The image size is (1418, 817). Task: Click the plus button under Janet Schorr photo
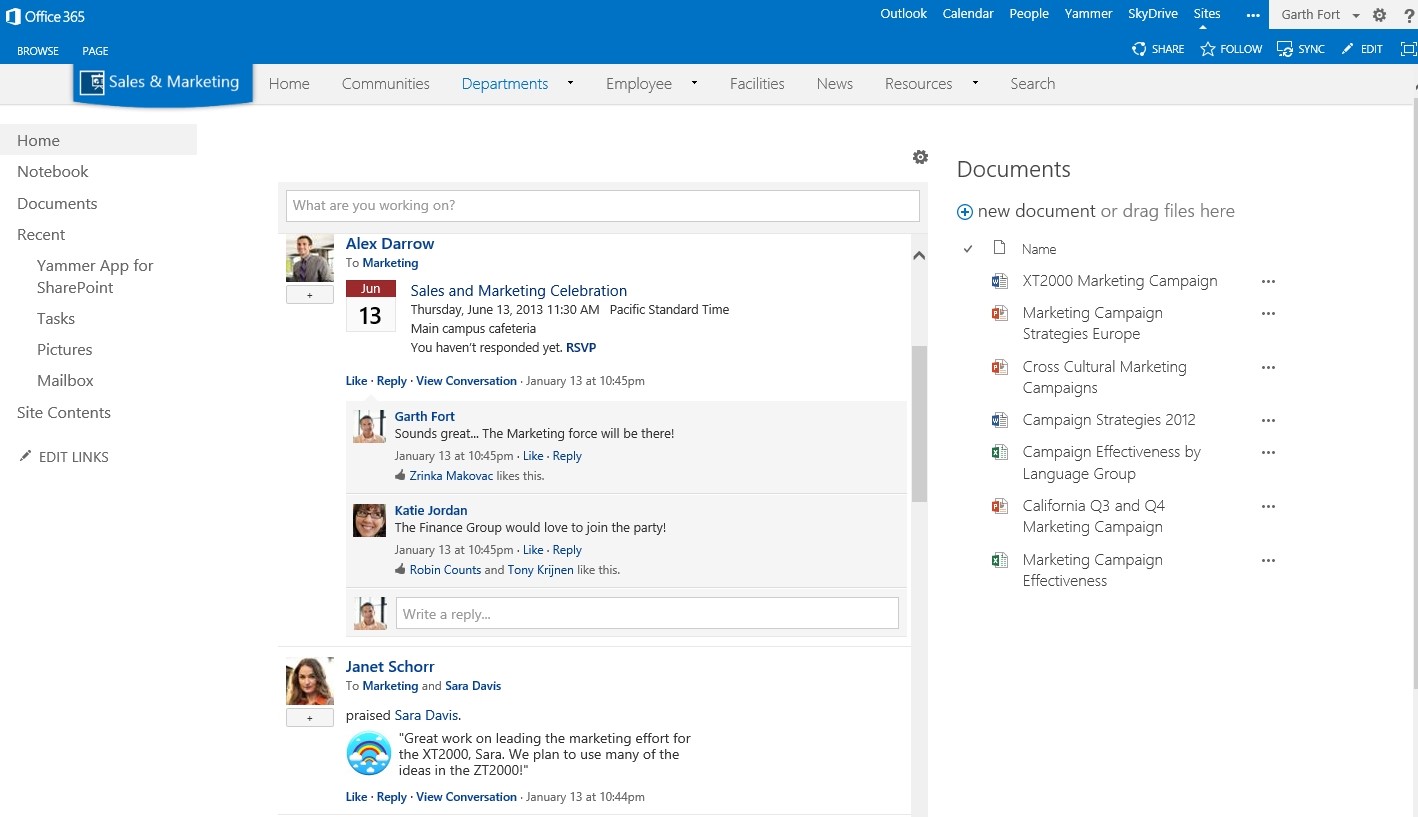click(x=309, y=718)
